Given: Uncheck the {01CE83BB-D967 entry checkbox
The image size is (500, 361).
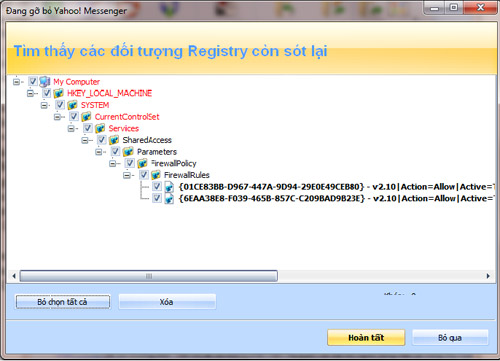Looking at the screenshot, I should click(x=157, y=186).
